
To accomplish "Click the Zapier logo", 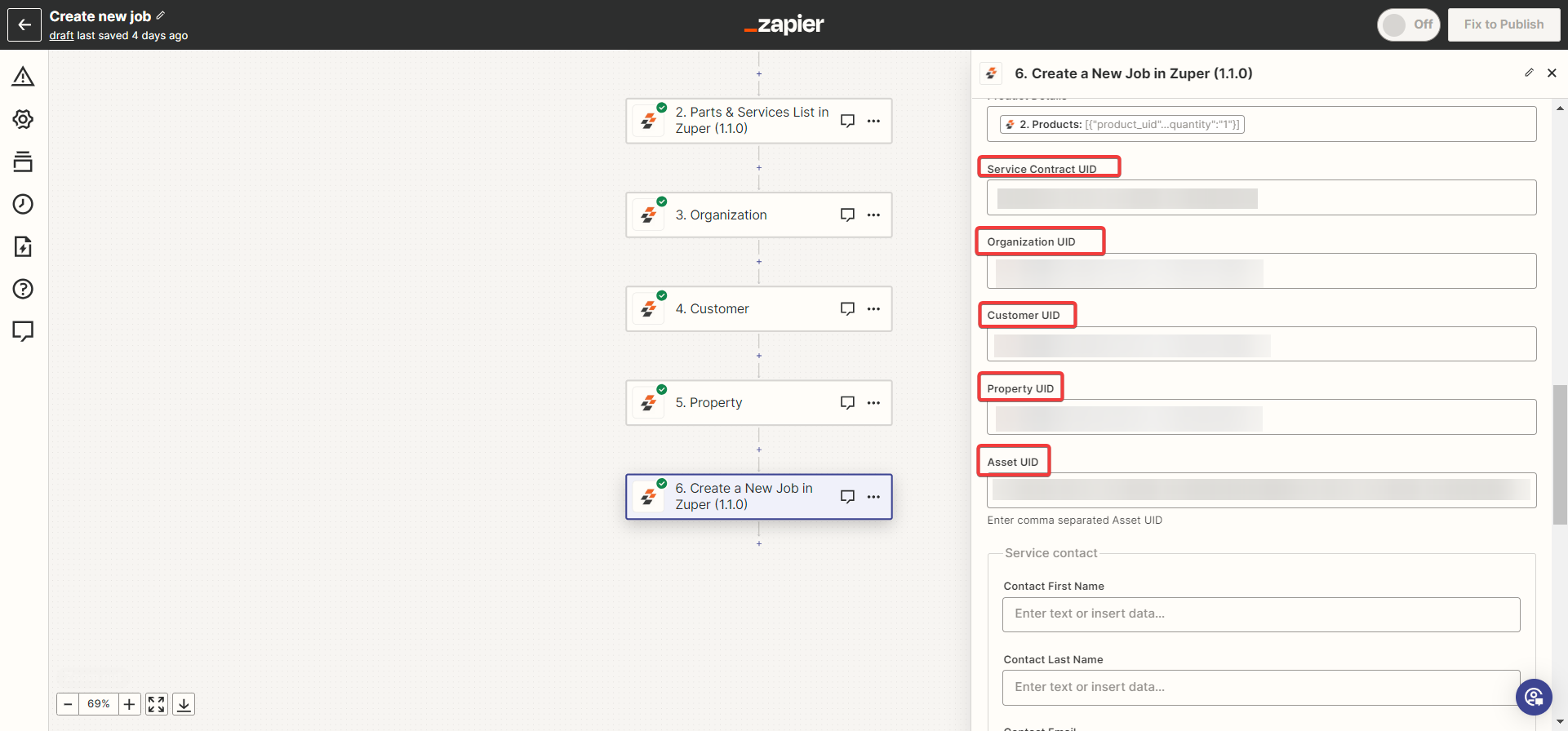I will click(784, 24).
